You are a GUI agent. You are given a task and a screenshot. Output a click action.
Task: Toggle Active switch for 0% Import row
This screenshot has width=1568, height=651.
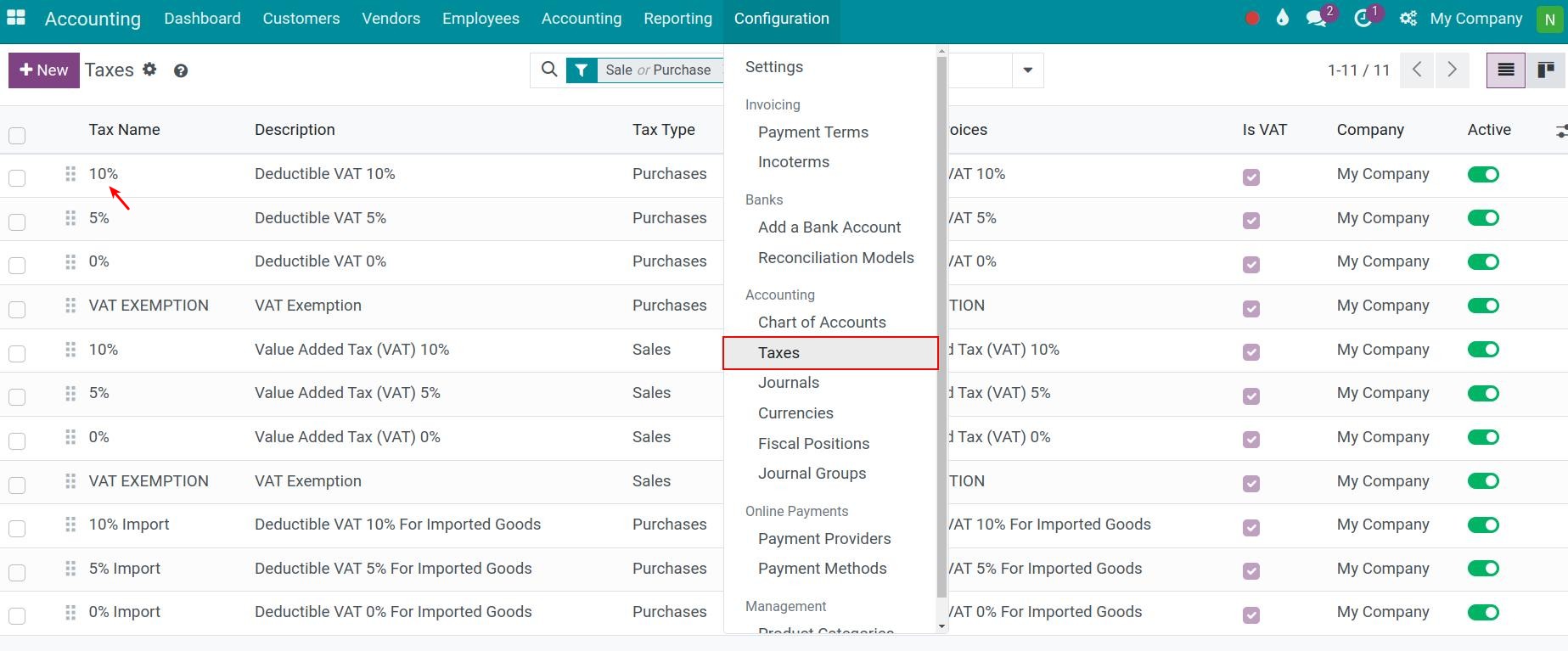[1483, 612]
